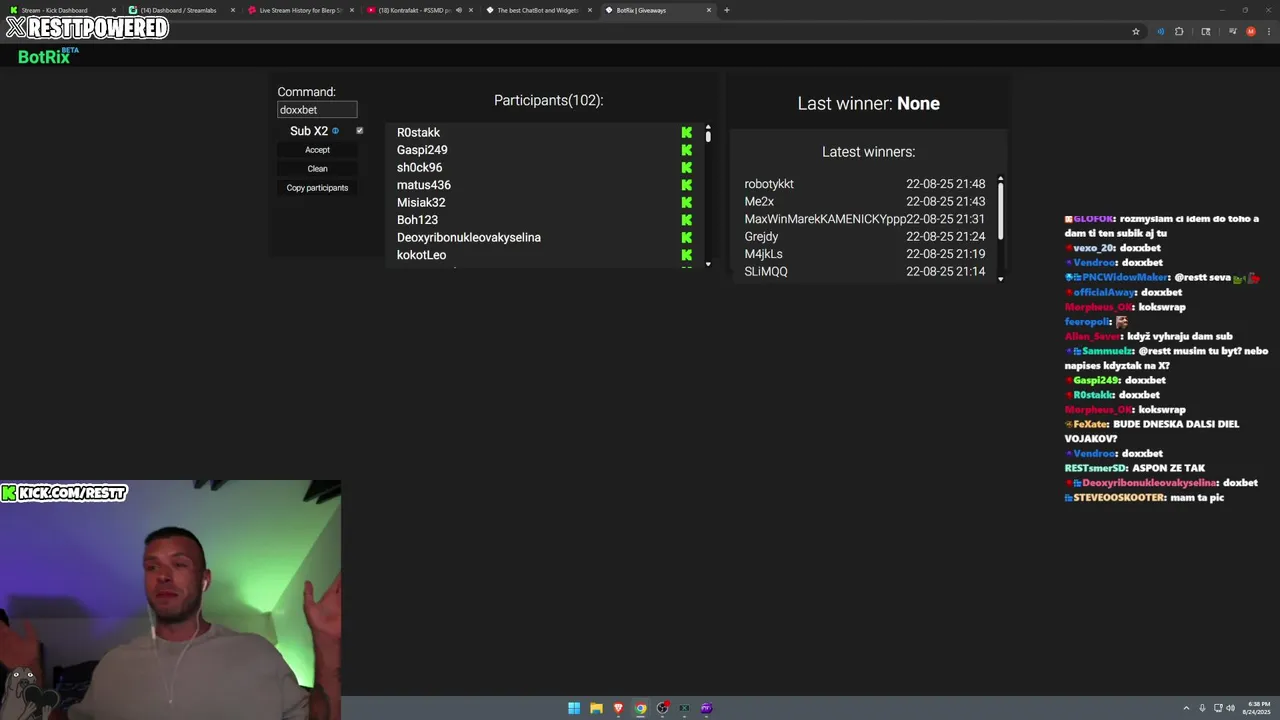Click the Kick icon beside R0stakk
Image resolution: width=1280 pixels, height=720 pixels.
click(687, 132)
